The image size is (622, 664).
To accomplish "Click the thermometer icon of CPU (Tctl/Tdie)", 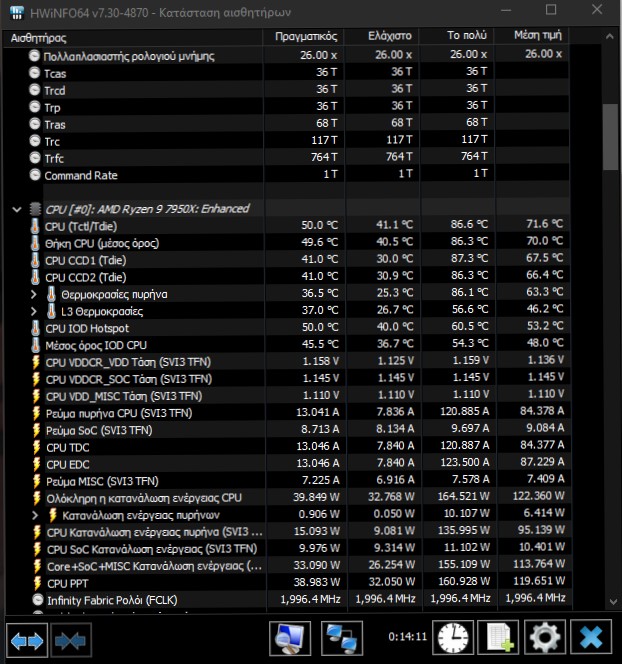I will coord(35,226).
